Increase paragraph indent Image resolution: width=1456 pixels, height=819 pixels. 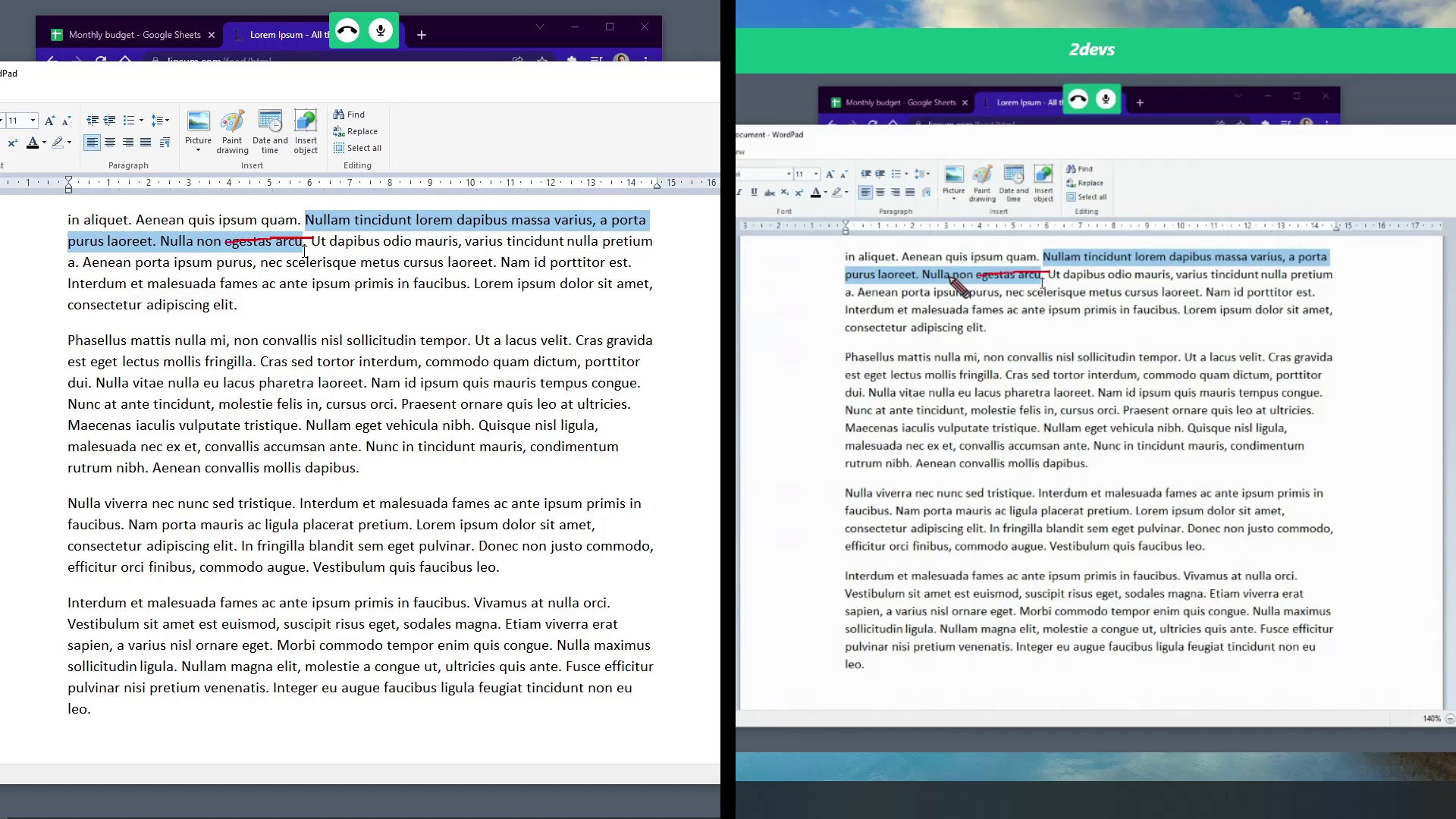point(110,121)
